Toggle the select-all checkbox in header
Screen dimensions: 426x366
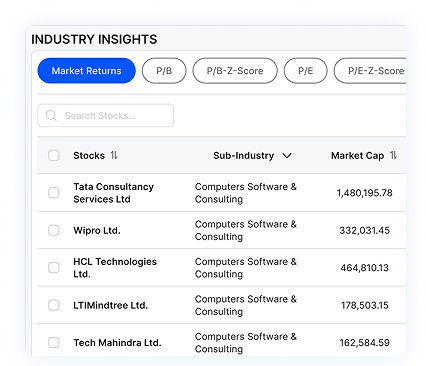(54, 155)
